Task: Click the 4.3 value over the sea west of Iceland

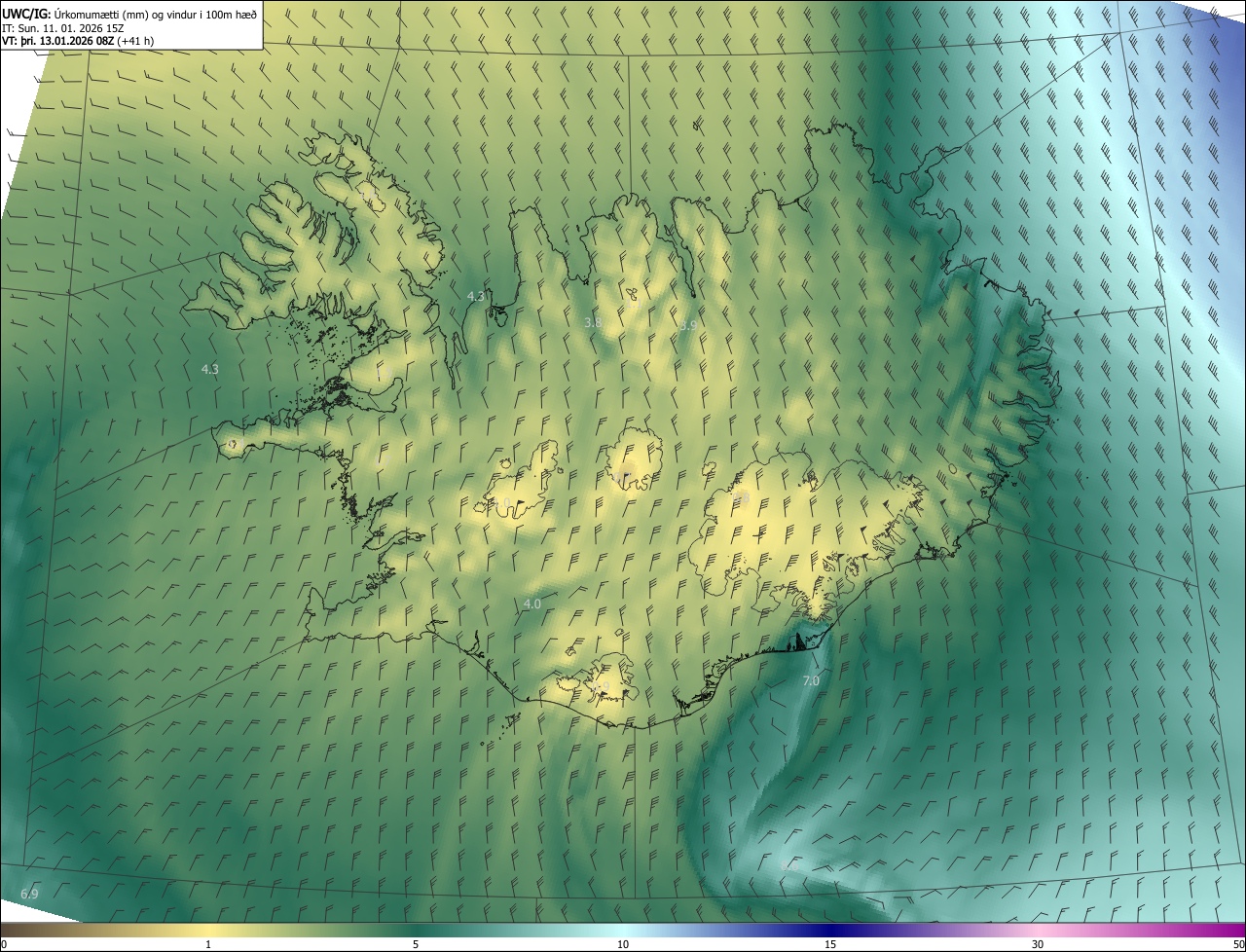Action: (209, 369)
